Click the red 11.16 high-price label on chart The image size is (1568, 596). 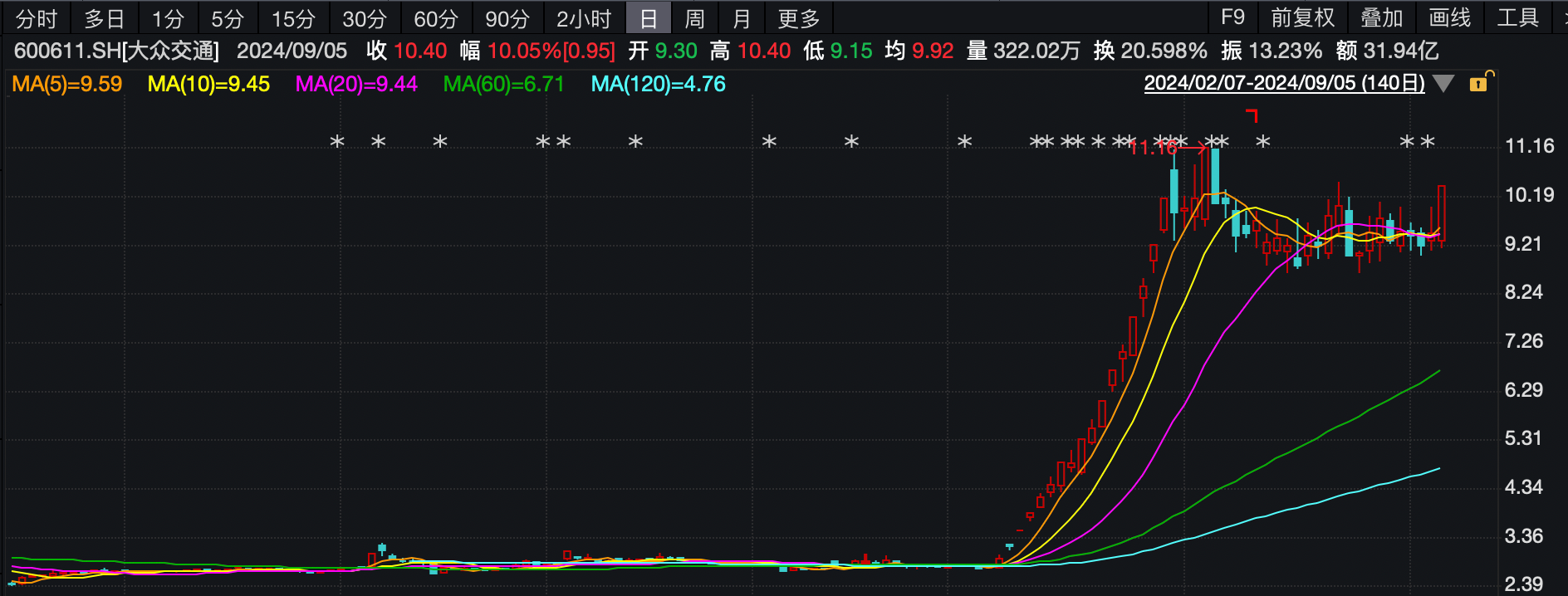1153,148
